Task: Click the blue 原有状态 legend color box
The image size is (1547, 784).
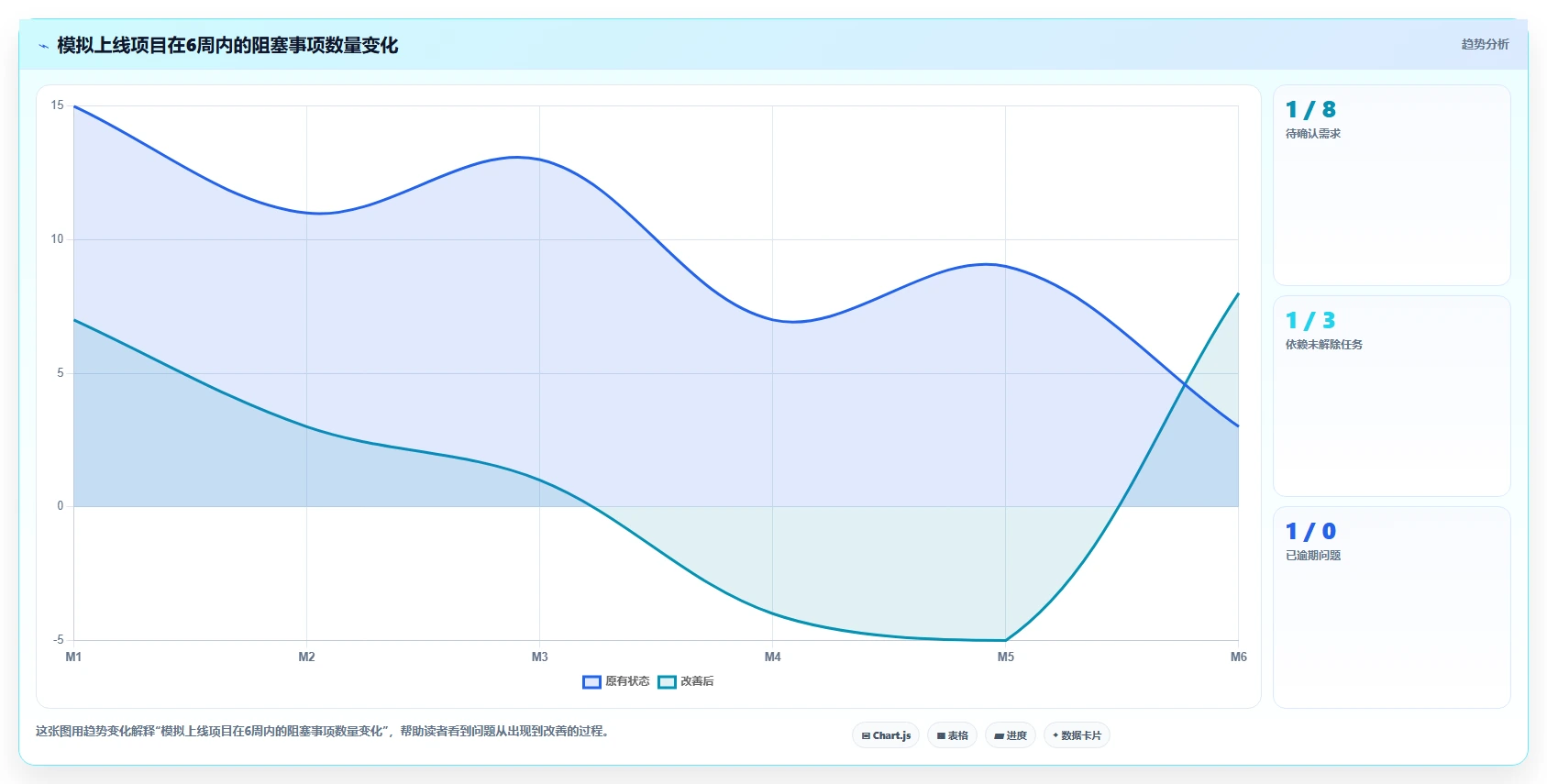Action: [591, 681]
